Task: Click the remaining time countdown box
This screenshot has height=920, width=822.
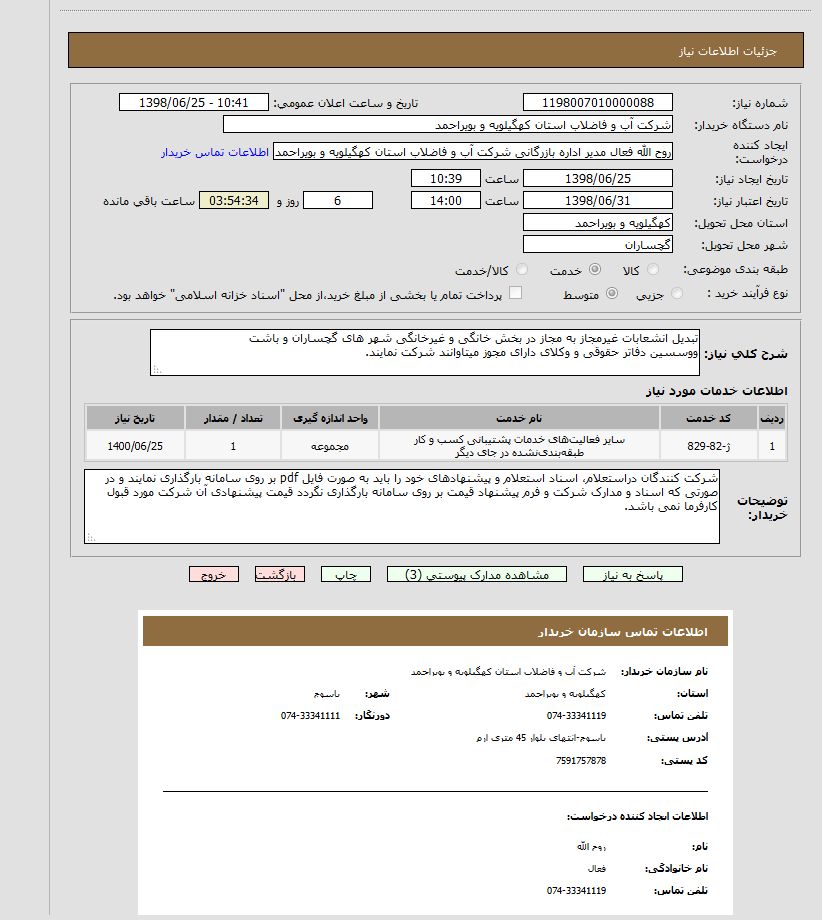Action: tap(233, 201)
